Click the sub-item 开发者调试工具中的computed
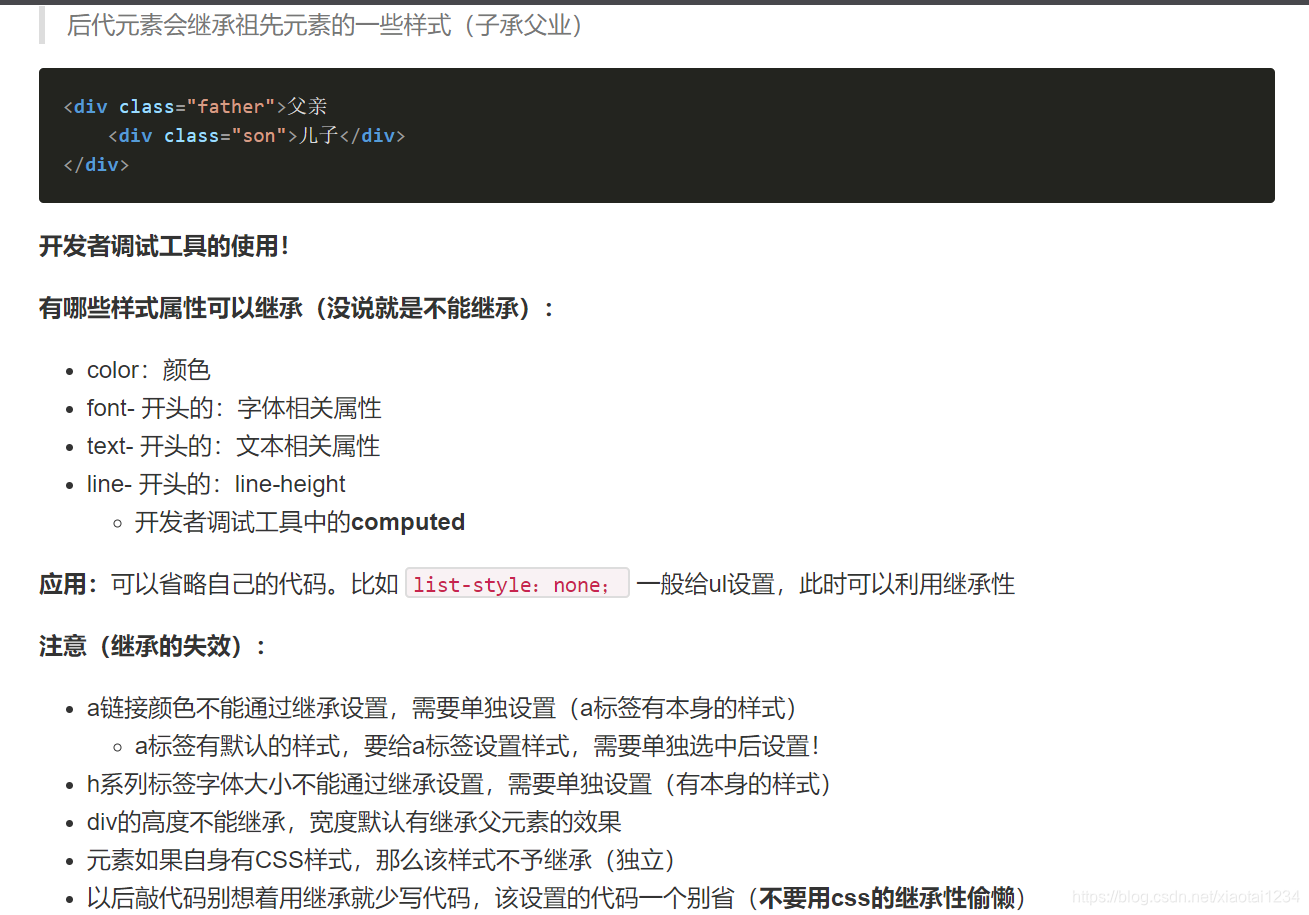This screenshot has height=915, width=1309. (300, 522)
